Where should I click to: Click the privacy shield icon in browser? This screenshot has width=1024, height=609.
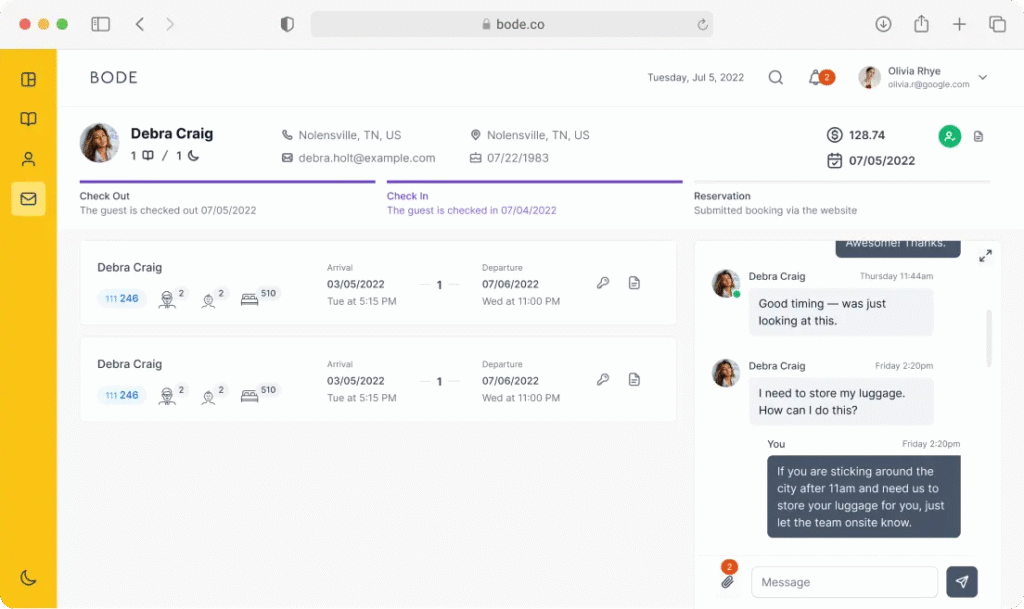click(287, 24)
